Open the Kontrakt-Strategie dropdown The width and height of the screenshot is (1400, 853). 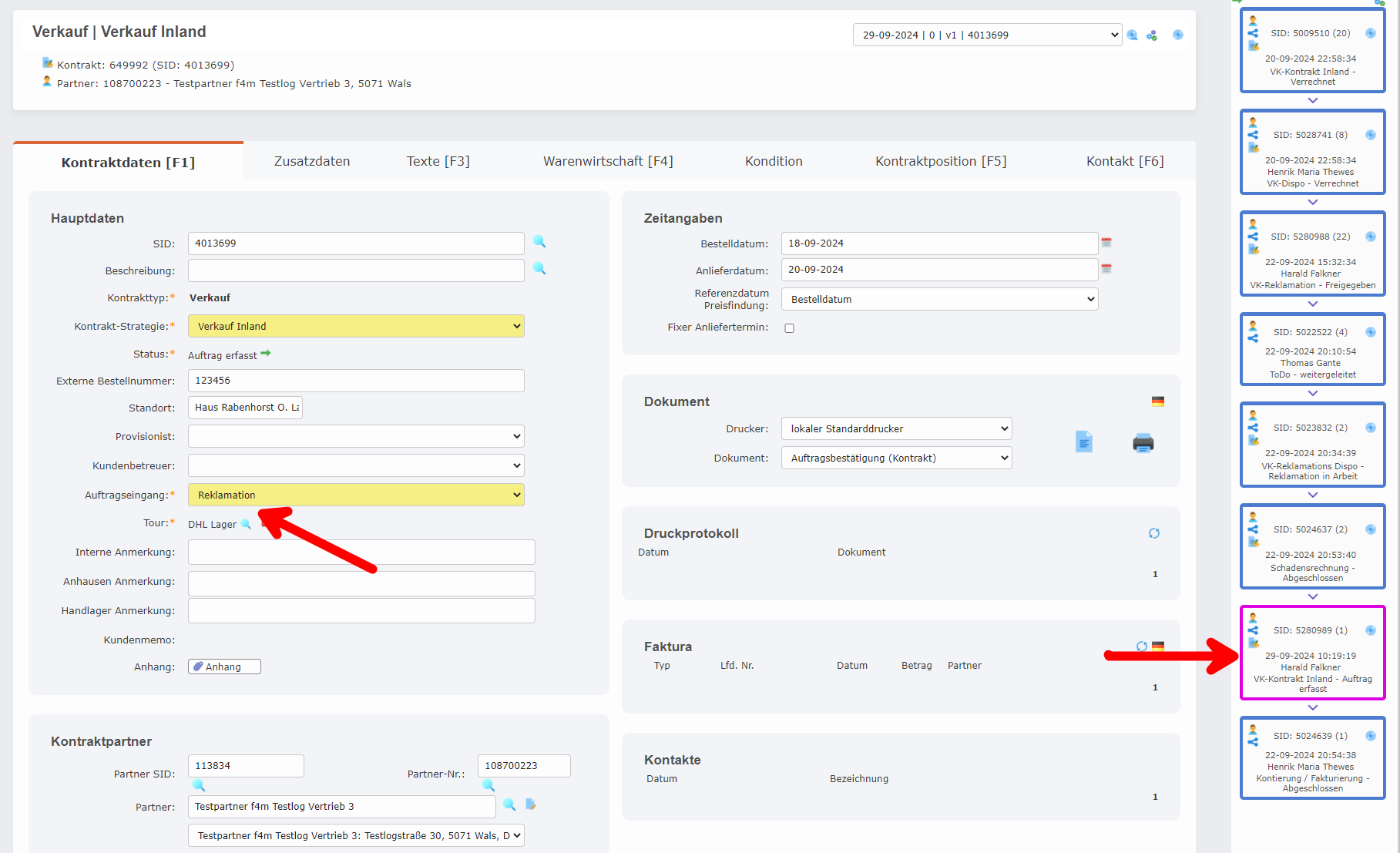tap(356, 326)
